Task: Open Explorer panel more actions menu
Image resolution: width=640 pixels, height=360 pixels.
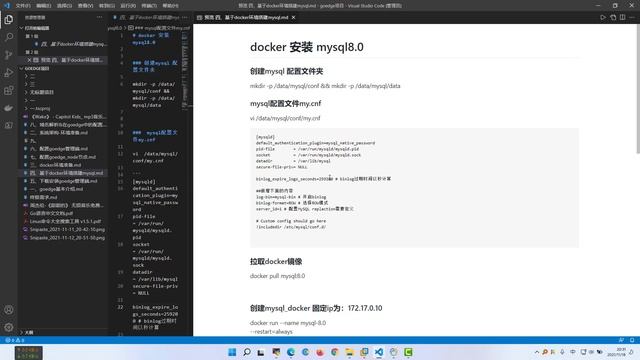Action: coord(100,18)
